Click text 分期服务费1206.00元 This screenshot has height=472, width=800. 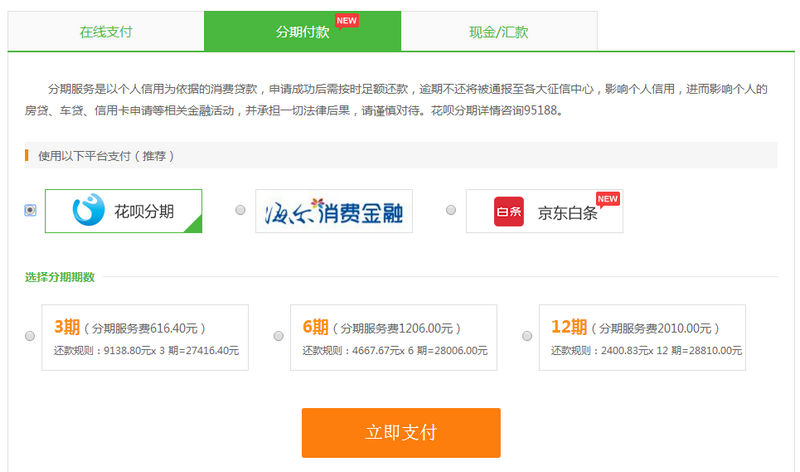tap(397, 328)
